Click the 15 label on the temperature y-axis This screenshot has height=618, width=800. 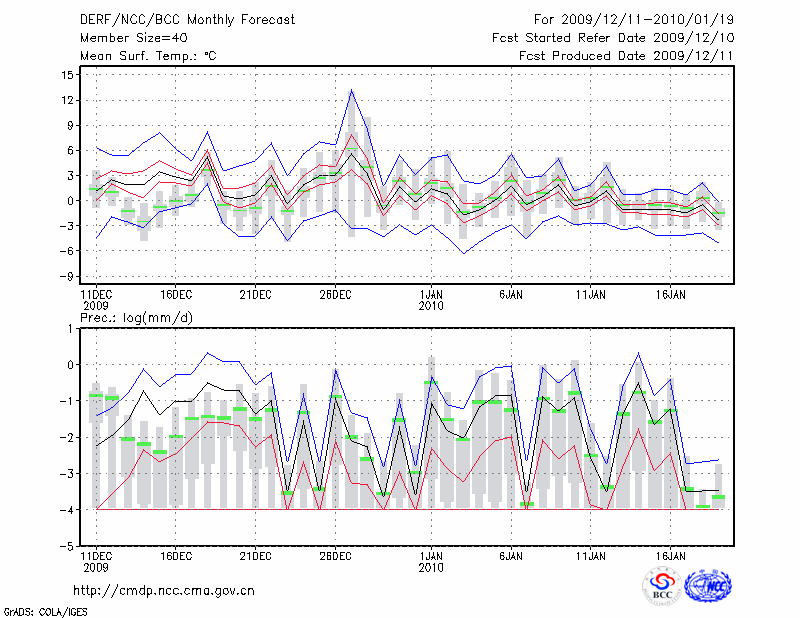[x=67, y=75]
